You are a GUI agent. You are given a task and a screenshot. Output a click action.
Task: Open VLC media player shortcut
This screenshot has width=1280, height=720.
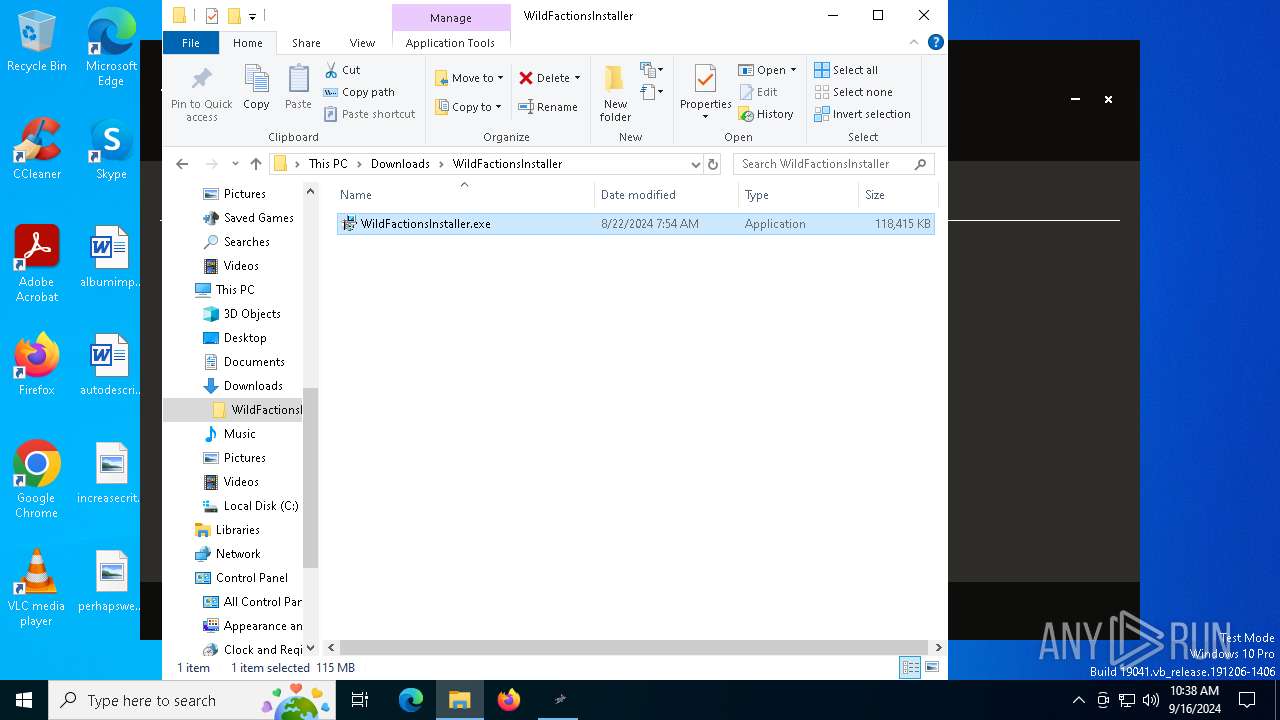pyautogui.click(x=36, y=589)
